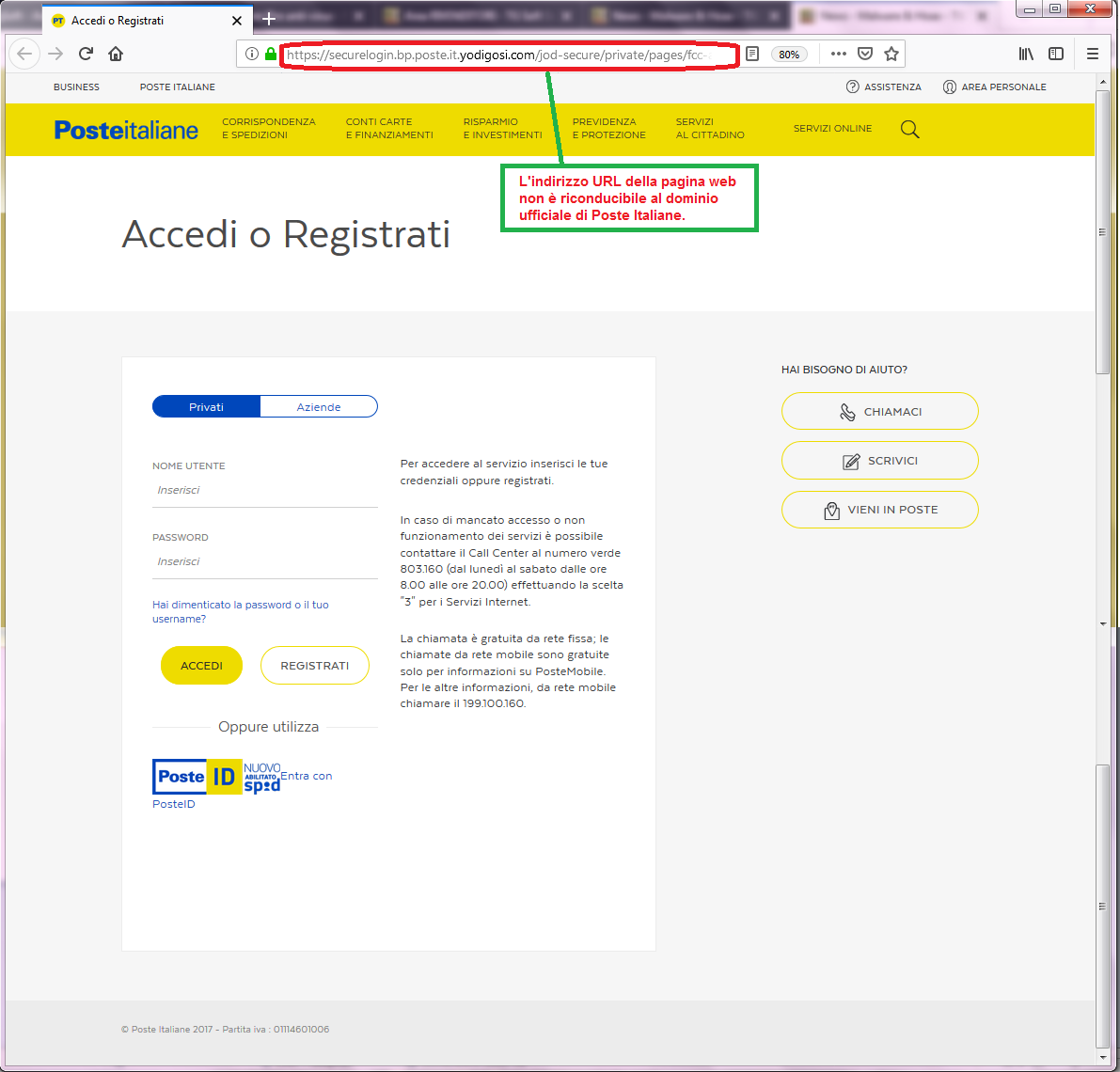This screenshot has height=1072, width=1120.
Task: Click the scrollbar down arrow at bottom
Action: point(1102,1058)
